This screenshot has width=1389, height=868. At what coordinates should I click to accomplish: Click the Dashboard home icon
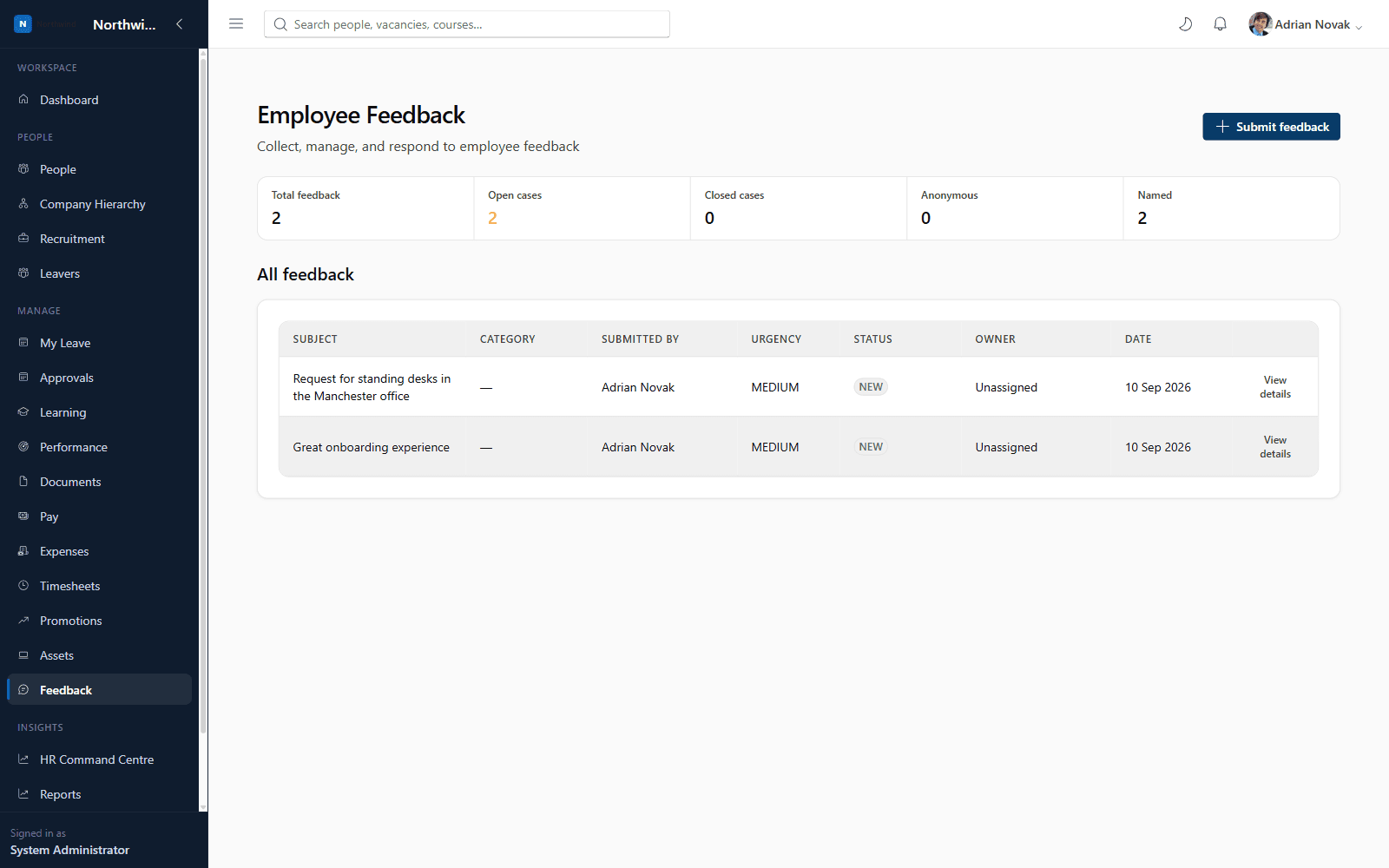coord(23,100)
